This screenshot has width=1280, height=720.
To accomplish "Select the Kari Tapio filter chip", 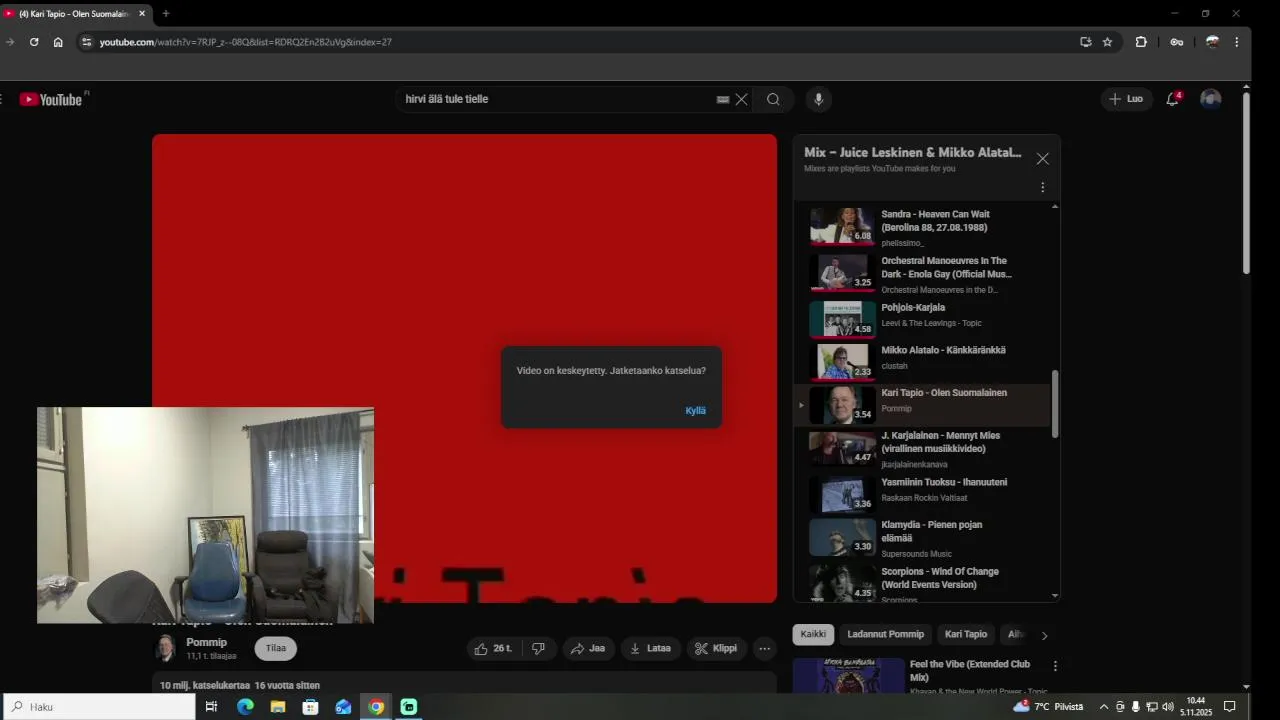I will (966, 634).
